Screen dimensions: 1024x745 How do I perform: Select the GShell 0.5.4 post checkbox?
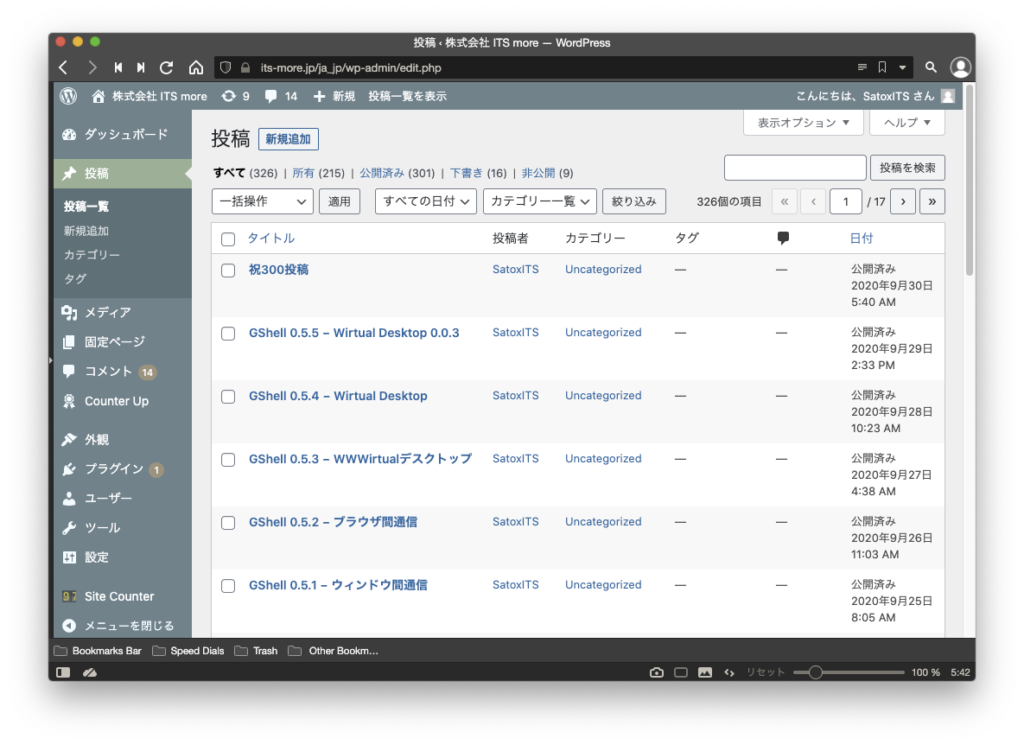[228, 397]
